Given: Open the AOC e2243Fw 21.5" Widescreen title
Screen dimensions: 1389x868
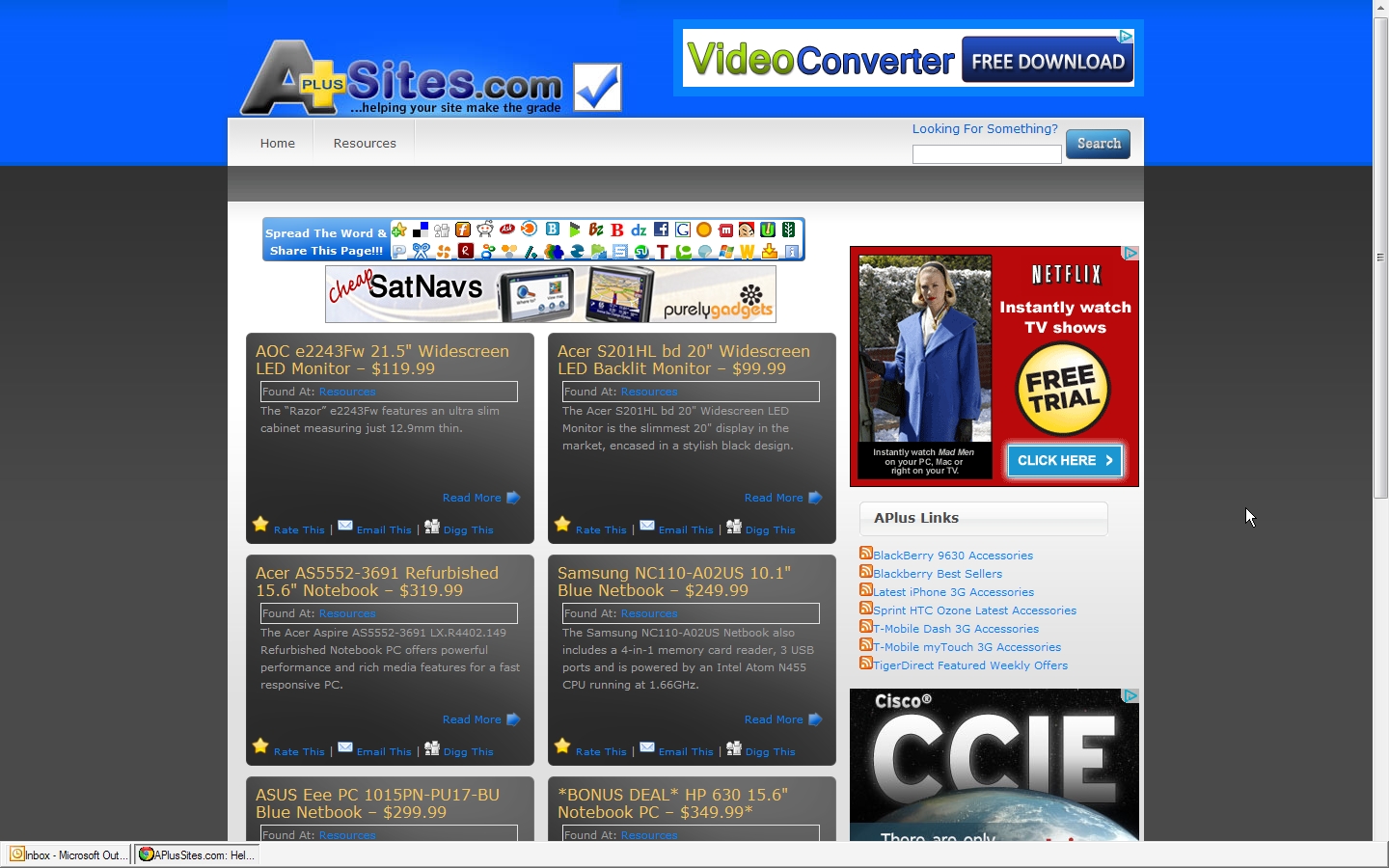Looking at the screenshot, I should 383,360.
